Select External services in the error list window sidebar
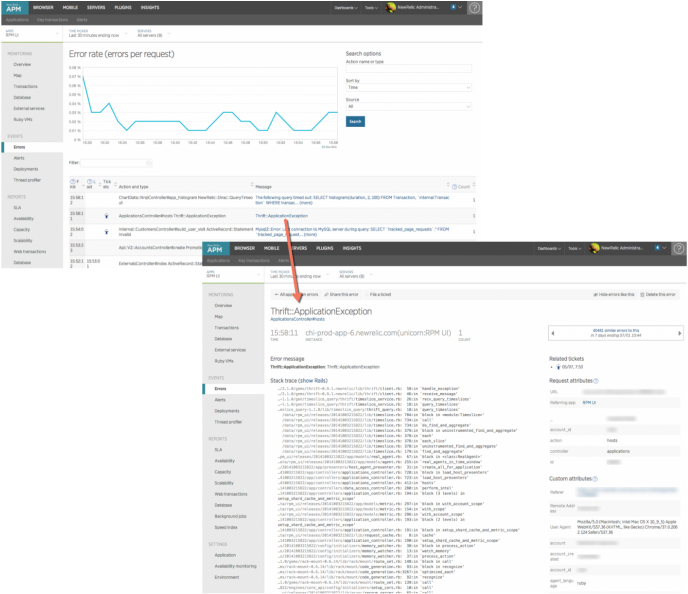 pos(29,108)
